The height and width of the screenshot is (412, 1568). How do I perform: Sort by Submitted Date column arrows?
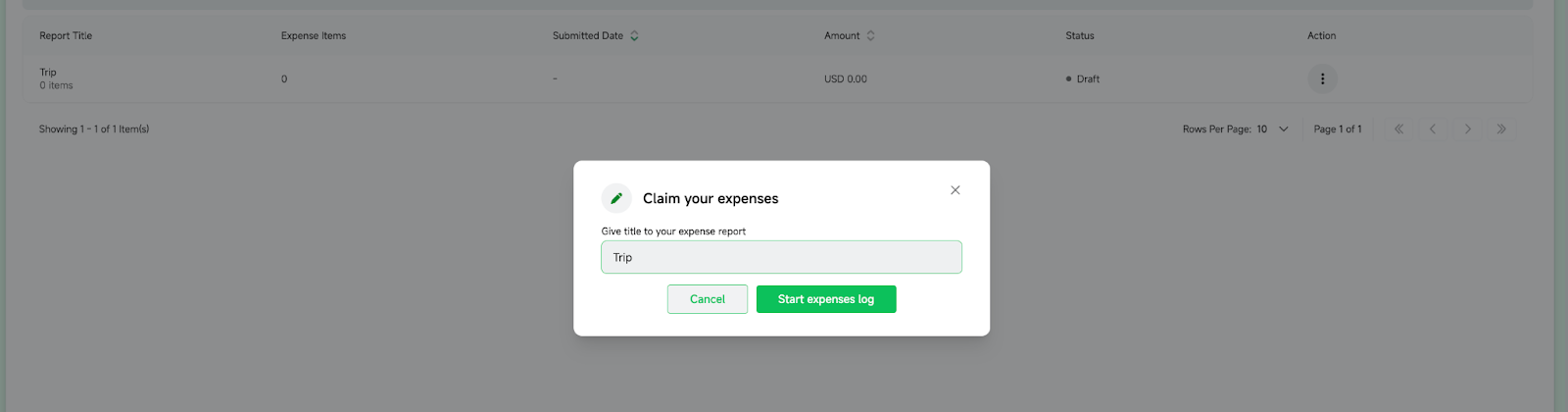coord(634,36)
